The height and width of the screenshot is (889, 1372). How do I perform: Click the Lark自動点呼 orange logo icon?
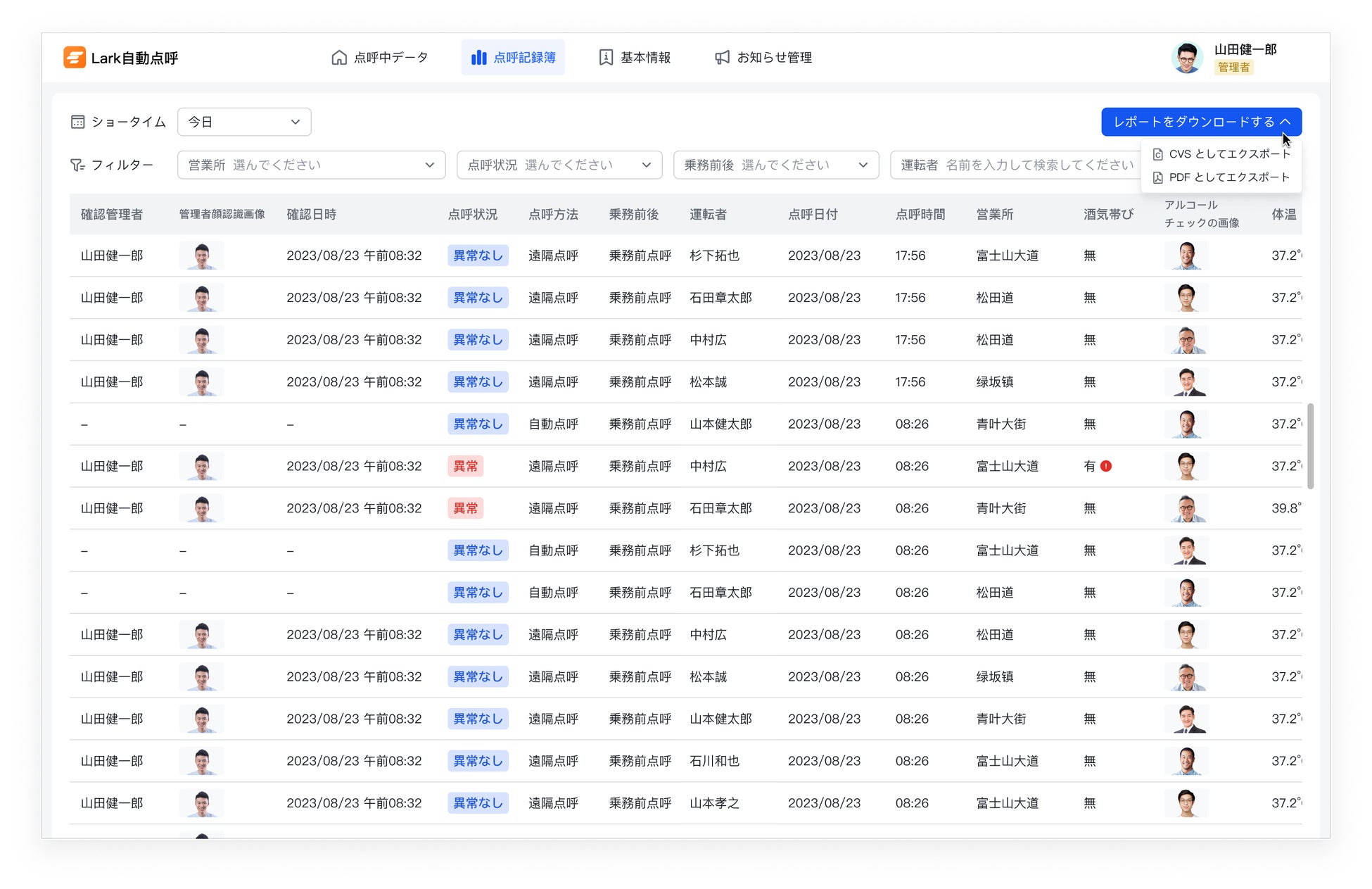(75, 58)
